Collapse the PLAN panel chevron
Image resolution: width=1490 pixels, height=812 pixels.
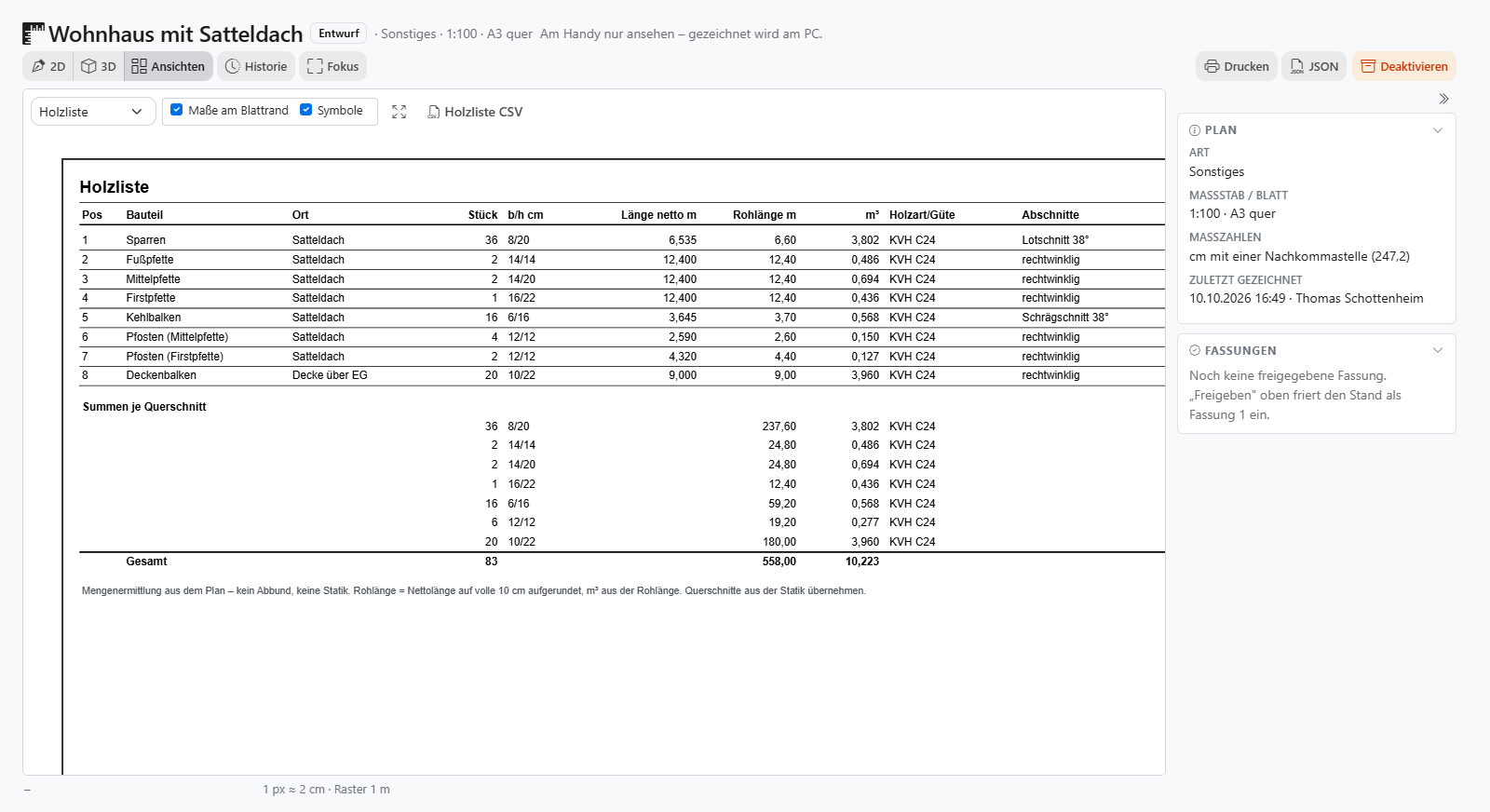point(1438,130)
